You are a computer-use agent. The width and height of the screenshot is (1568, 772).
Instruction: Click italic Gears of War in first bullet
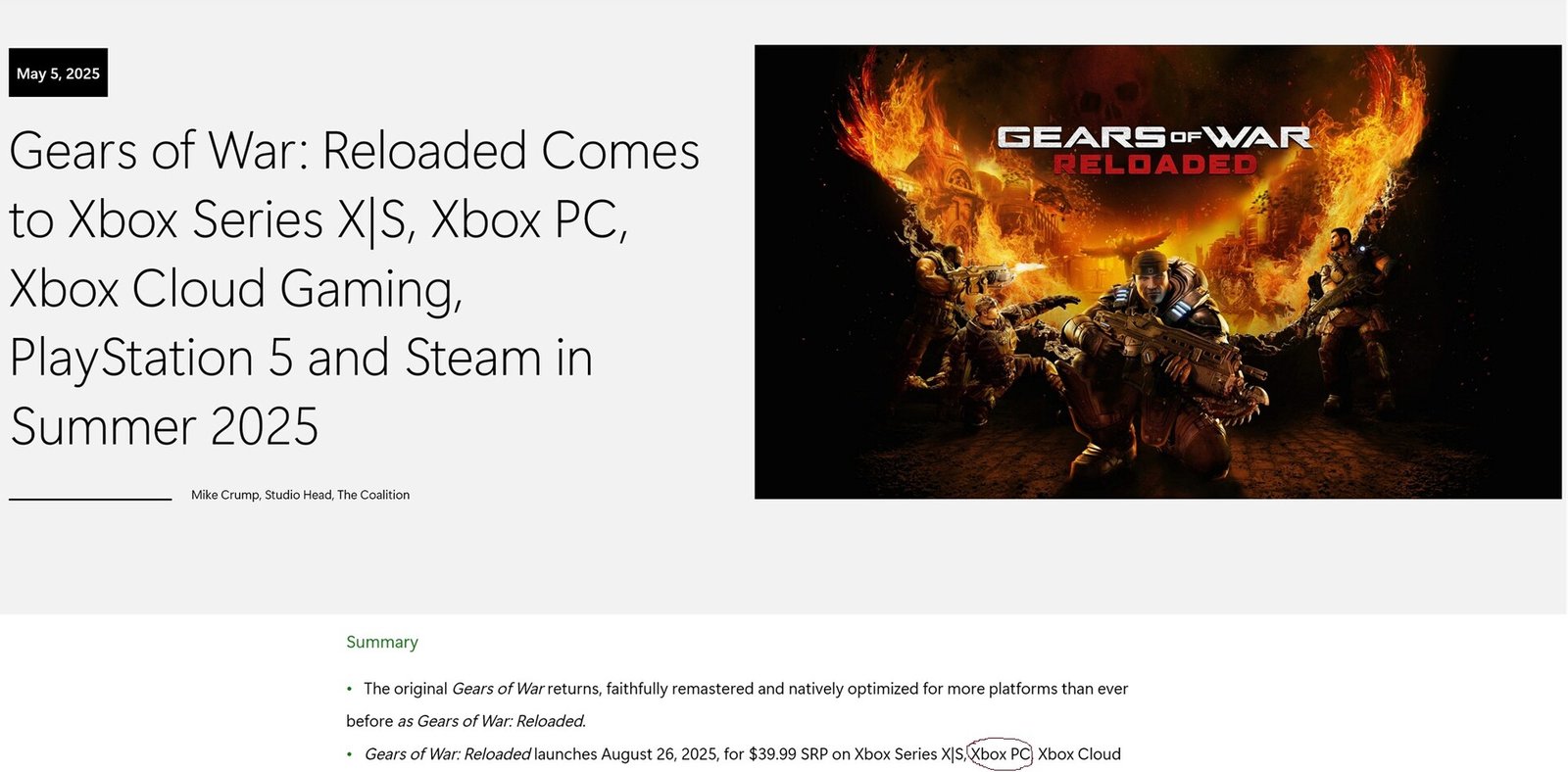[498, 689]
